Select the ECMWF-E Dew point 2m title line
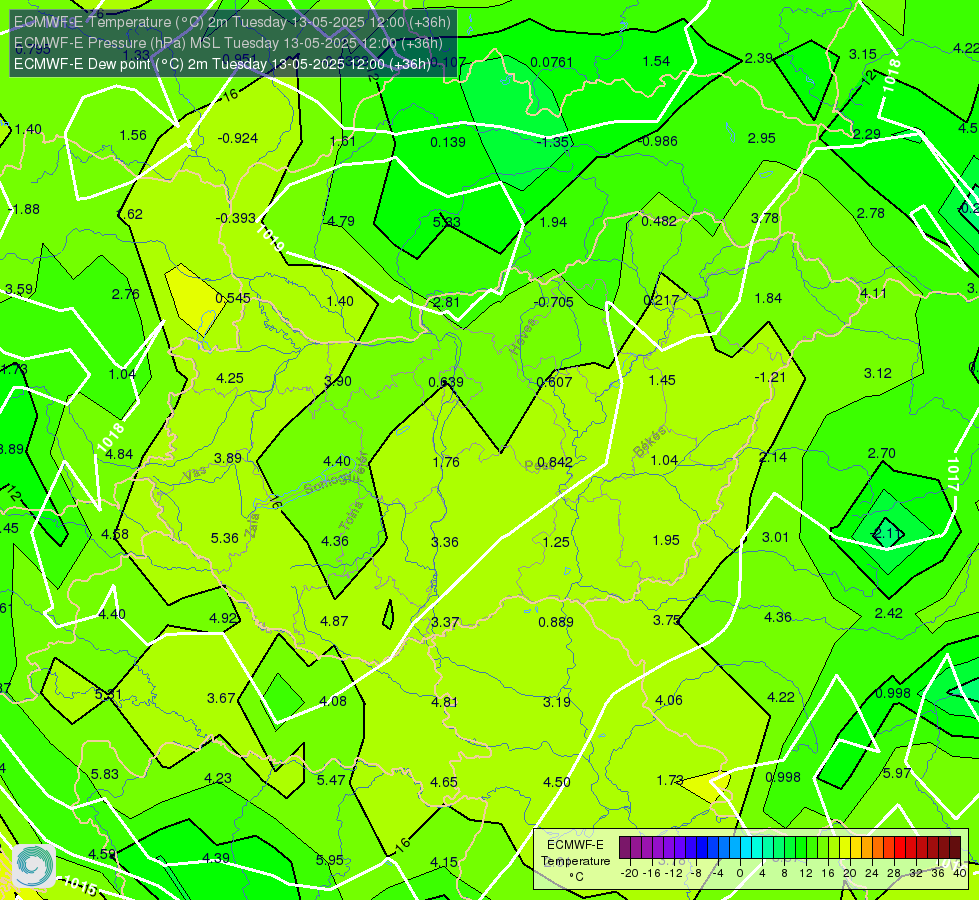This screenshot has height=900, width=979. [x=222, y=64]
